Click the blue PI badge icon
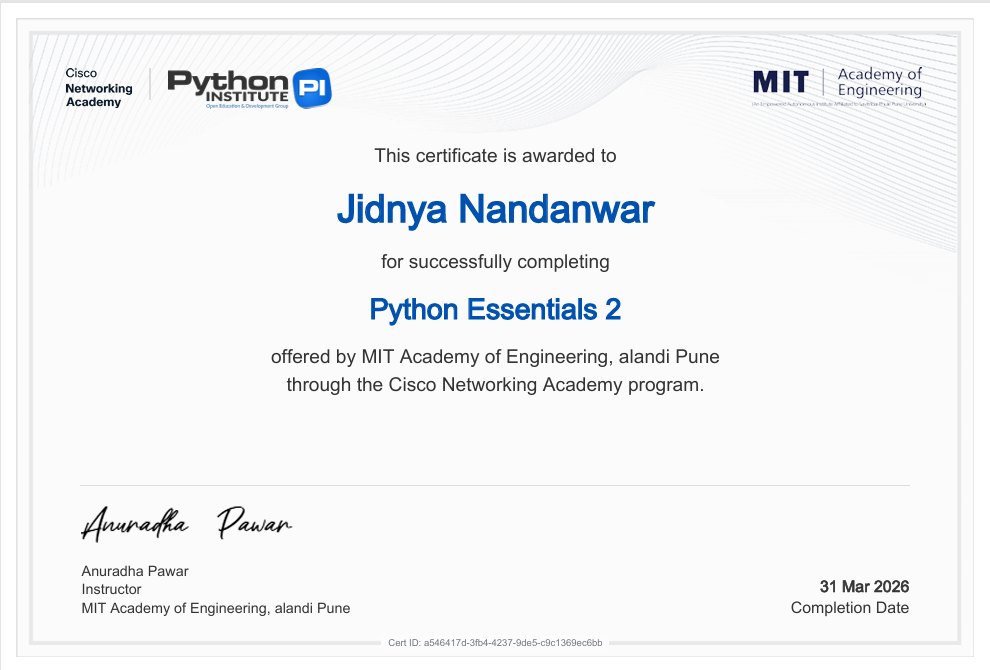The width and height of the screenshot is (990, 670). pyautogui.click(x=313, y=87)
